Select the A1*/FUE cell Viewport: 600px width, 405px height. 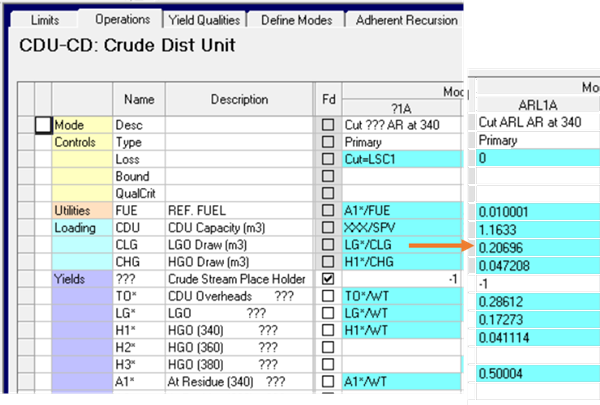[x=400, y=211]
